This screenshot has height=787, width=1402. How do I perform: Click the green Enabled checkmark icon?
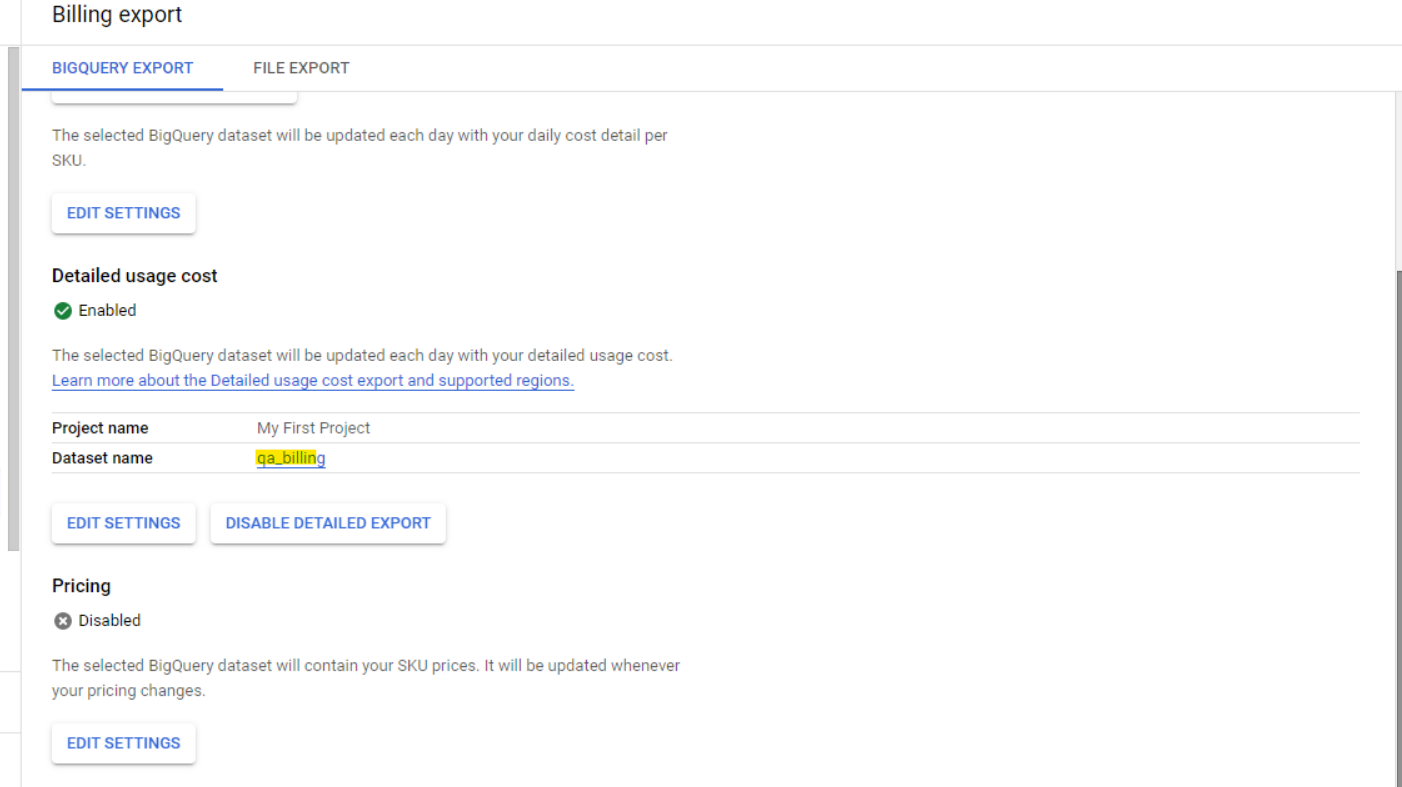[x=63, y=311]
